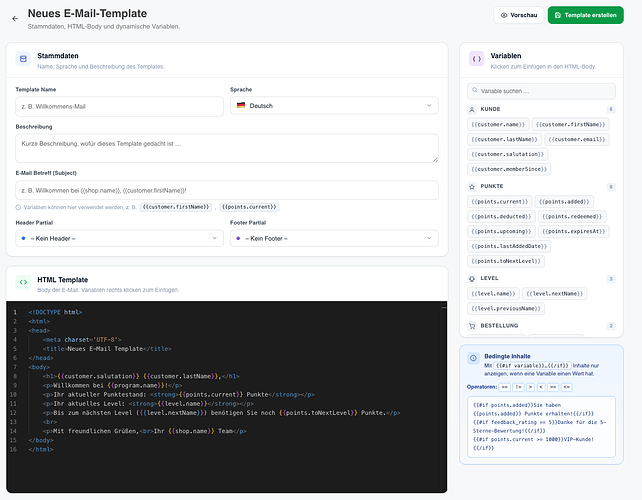Click the h1 salutation line in editor
Viewport: 642px width, 500px height.
(141, 376)
